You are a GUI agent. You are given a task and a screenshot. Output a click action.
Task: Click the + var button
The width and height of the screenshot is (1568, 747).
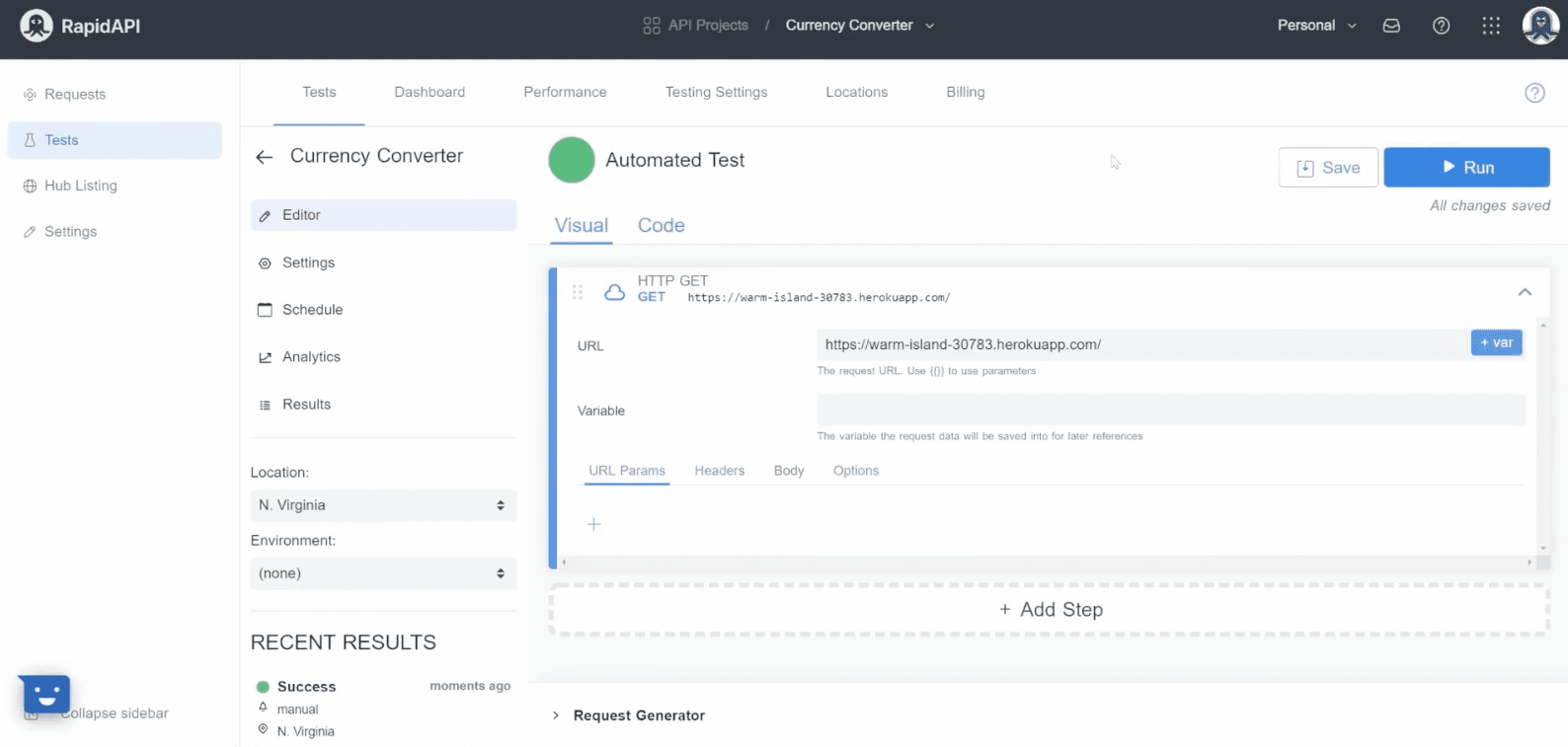1496,342
